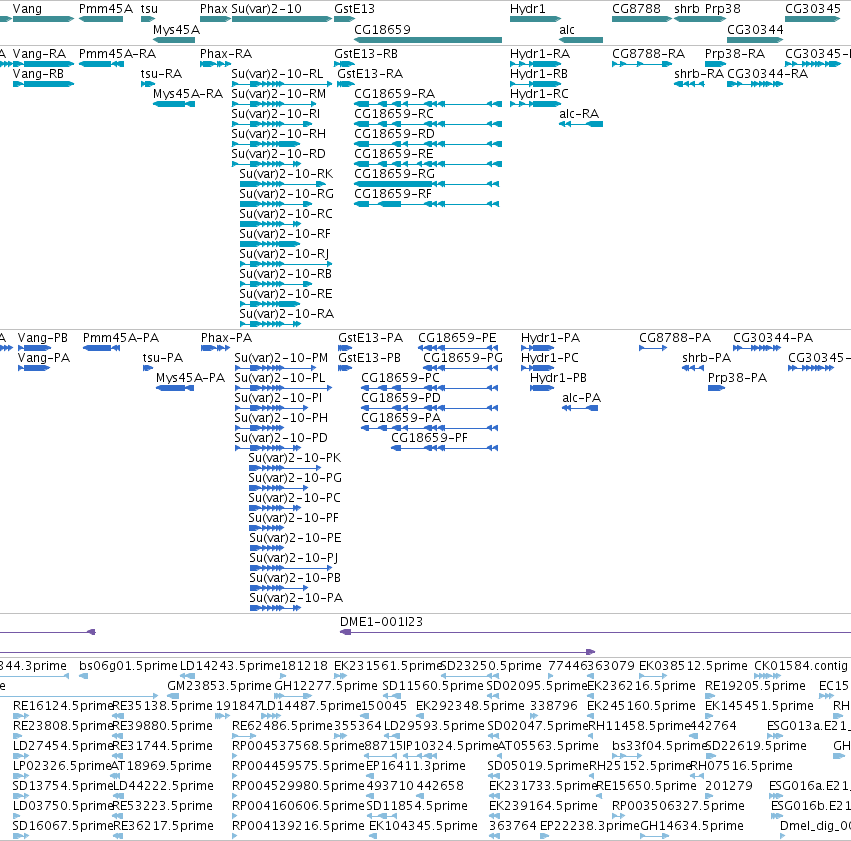The height and width of the screenshot is (841, 851).
Task: Open the CG30344-RA transcript label
Action: 767,74
